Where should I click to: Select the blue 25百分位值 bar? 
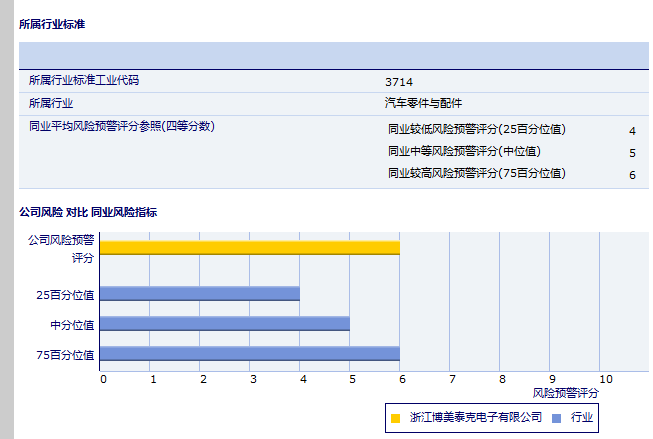click(x=200, y=294)
